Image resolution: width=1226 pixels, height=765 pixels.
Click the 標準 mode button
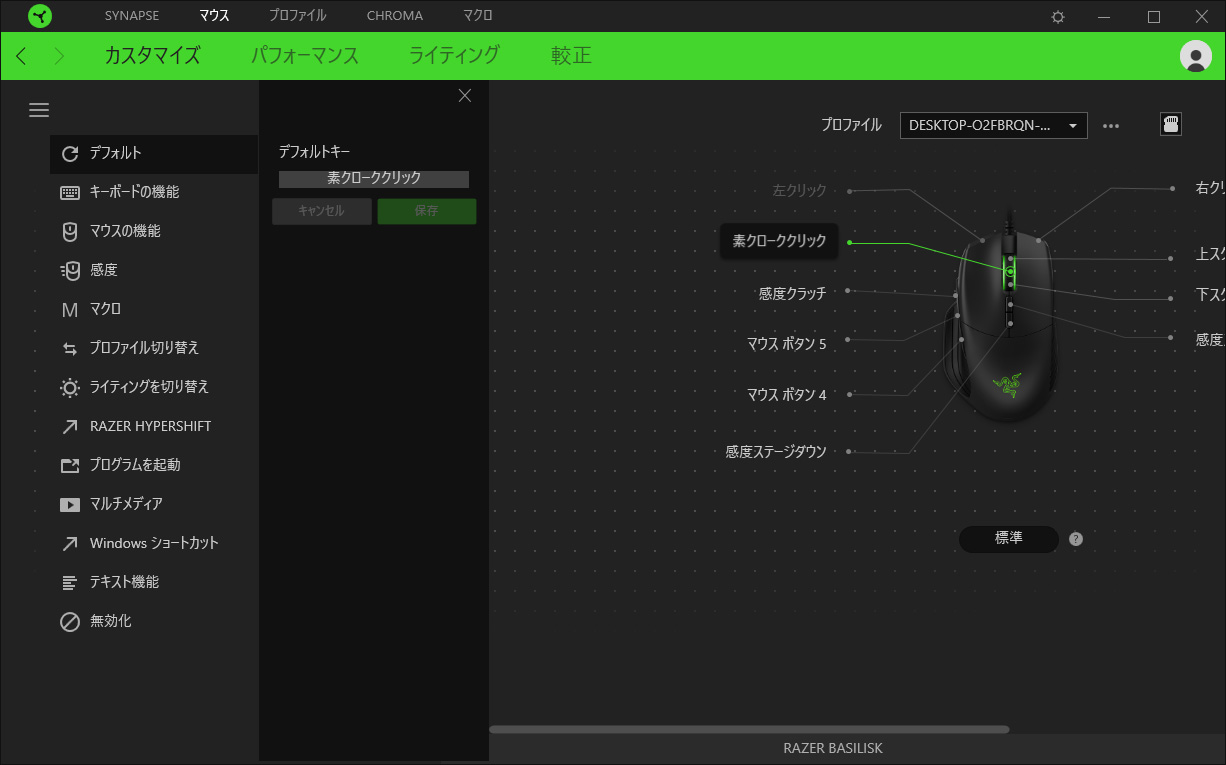(1009, 539)
